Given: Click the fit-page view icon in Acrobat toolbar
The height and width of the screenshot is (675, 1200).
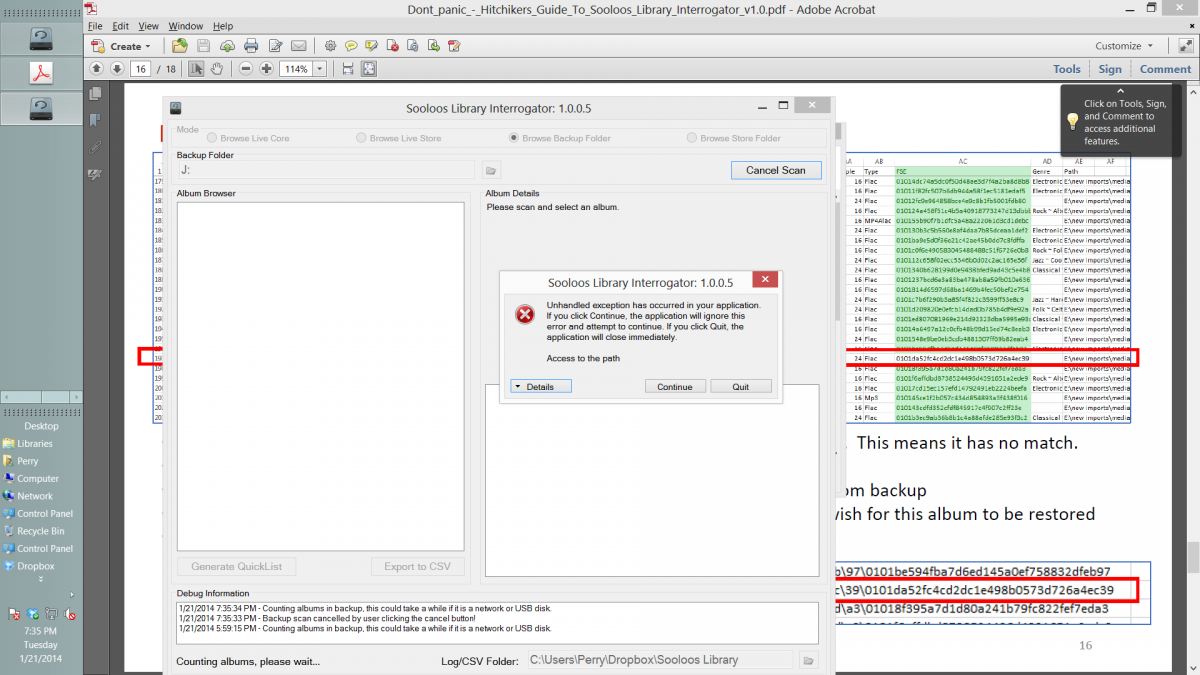Looking at the screenshot, I should pyautogui.click(x=369, y=69).
